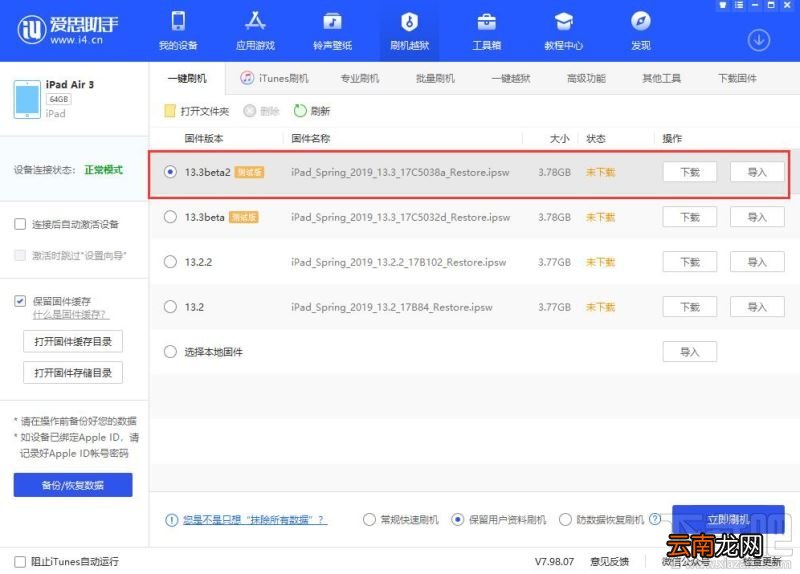
Task: Click the 正常模式 connection status text
Action: click(104, 170)
